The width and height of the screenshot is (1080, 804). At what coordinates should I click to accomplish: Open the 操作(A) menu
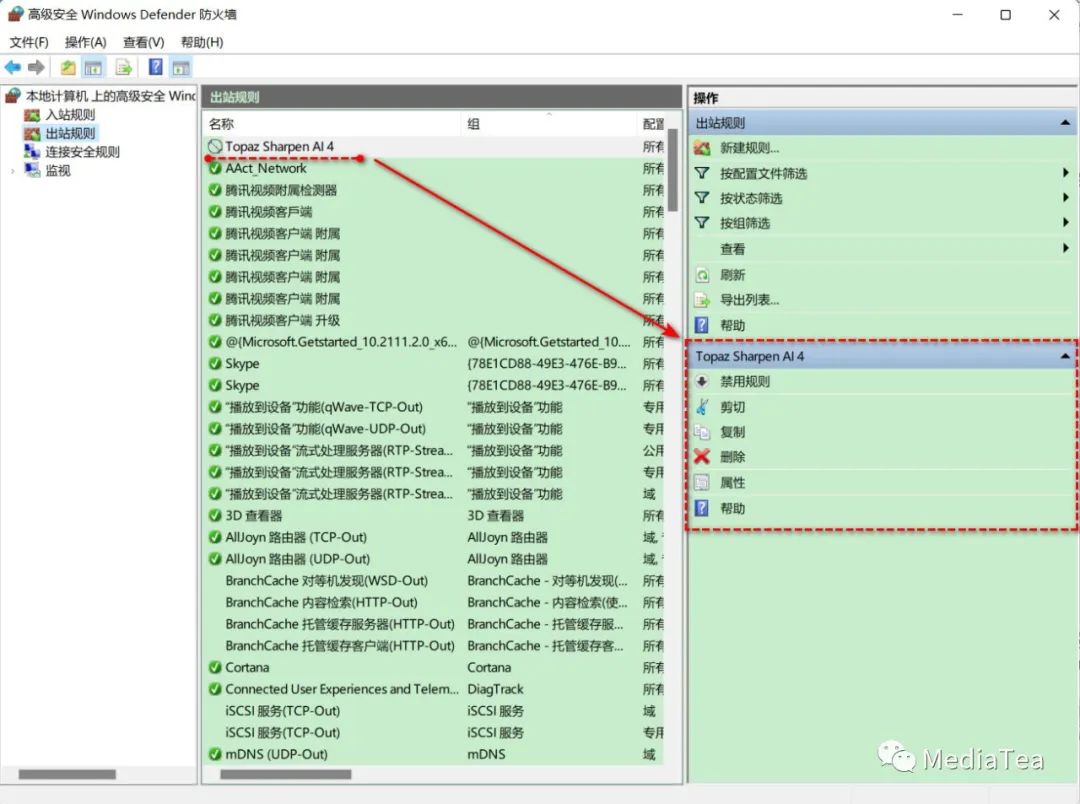click(85, 42)
